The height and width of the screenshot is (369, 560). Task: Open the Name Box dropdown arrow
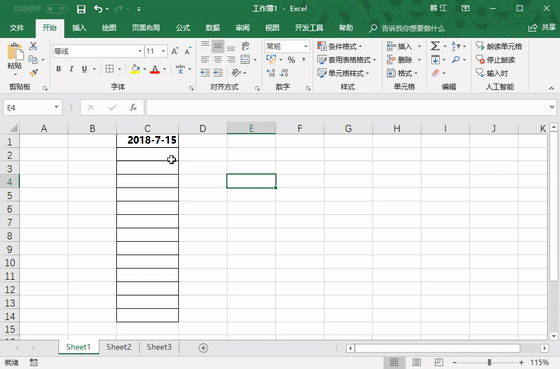pyautogui.click(x=56, y=107)
